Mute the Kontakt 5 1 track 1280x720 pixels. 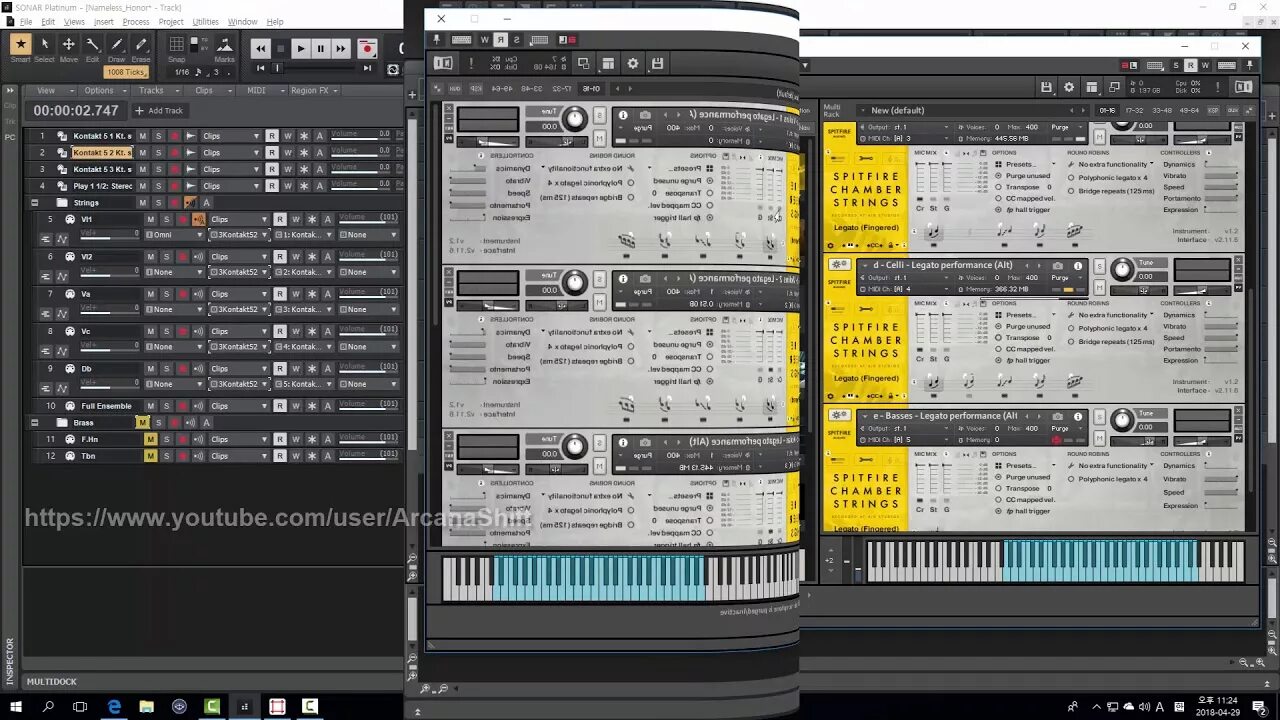[142, 136]
